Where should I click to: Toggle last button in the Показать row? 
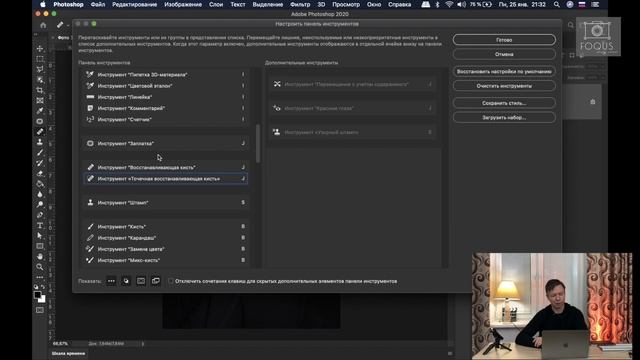point(156,281)
